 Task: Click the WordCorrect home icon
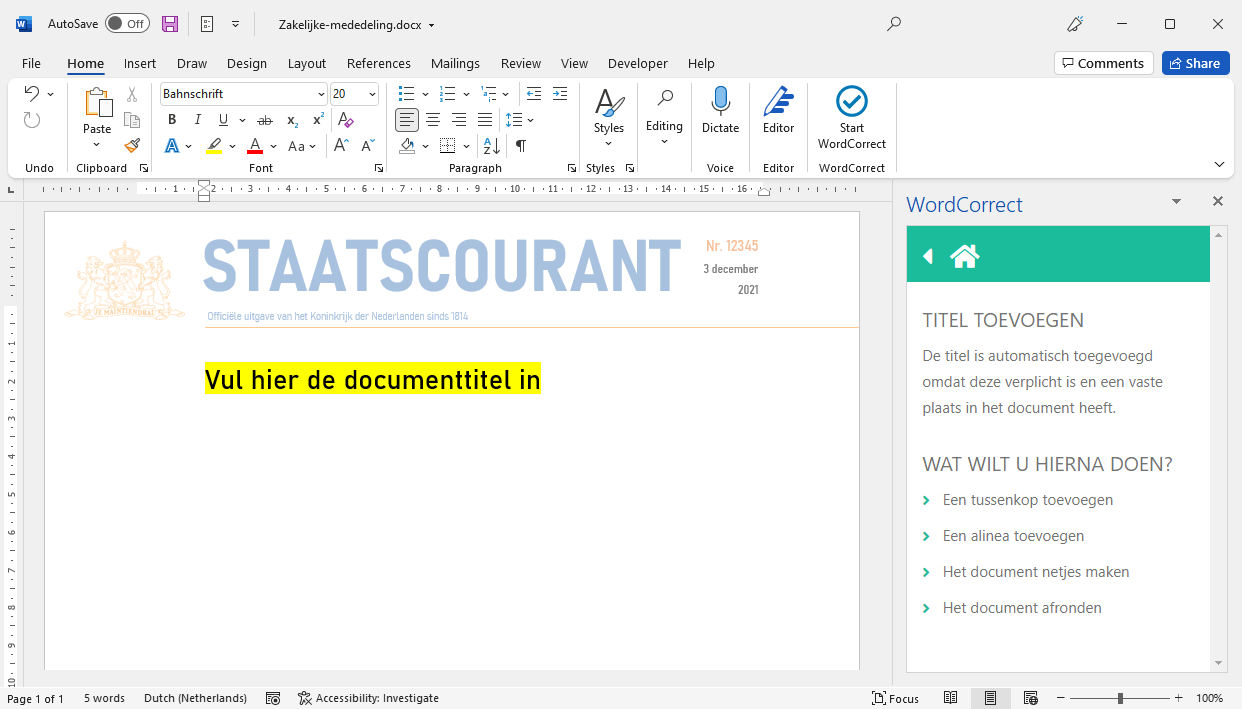[965, 257]
